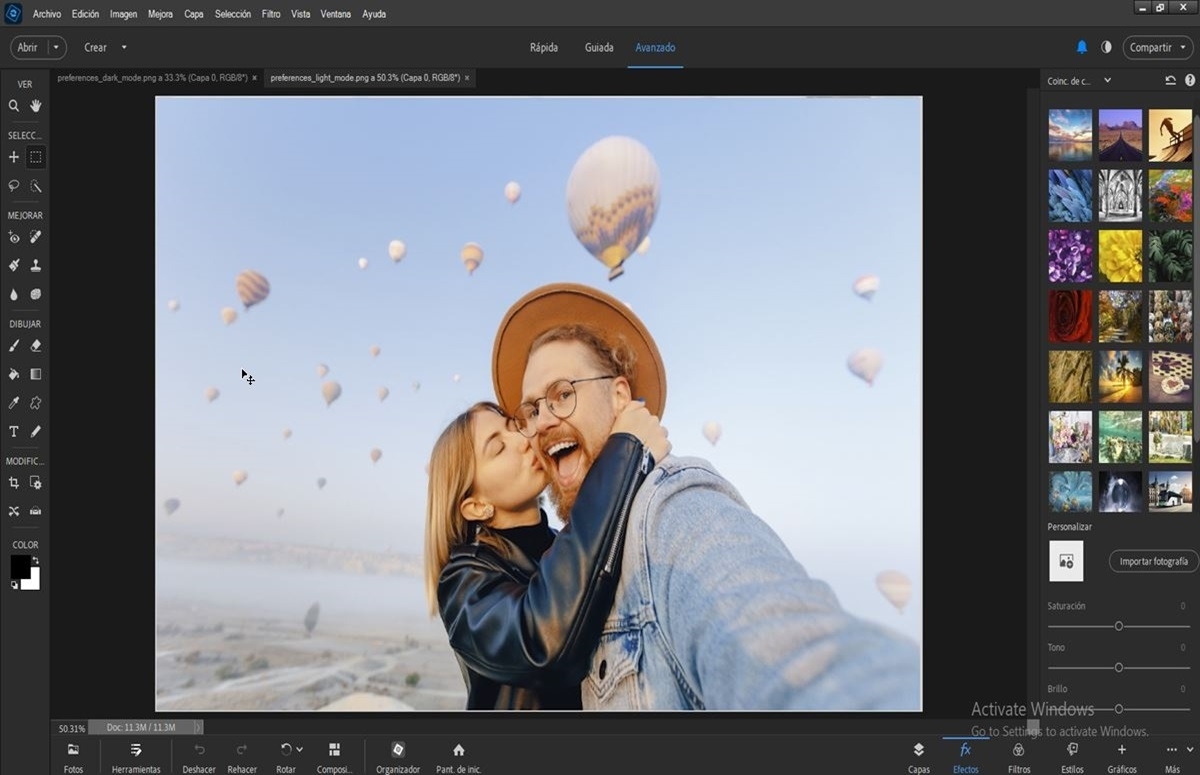
Task: Choose the Crop tool
Action: (x=14, y=482)
